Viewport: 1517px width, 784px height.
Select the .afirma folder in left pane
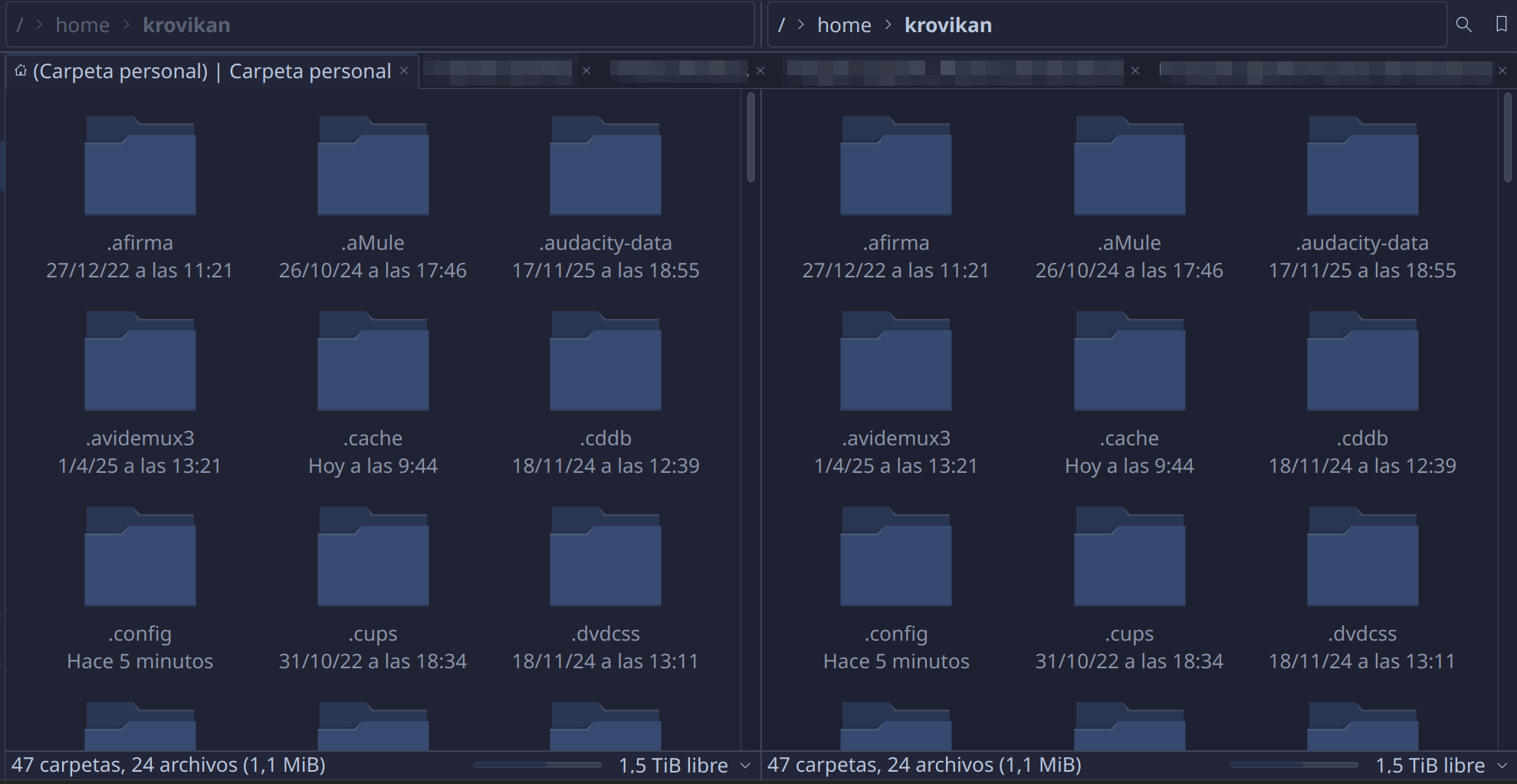click(140, 167)
